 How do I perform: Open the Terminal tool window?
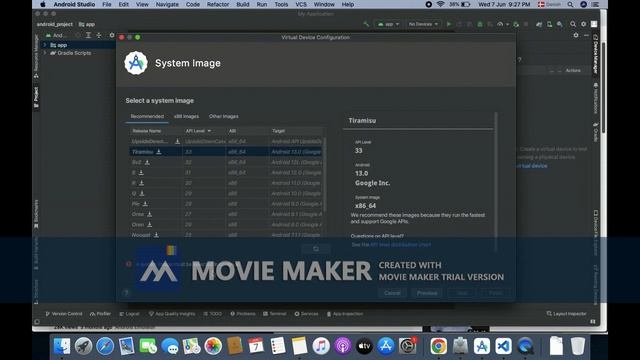pos(275,314)
